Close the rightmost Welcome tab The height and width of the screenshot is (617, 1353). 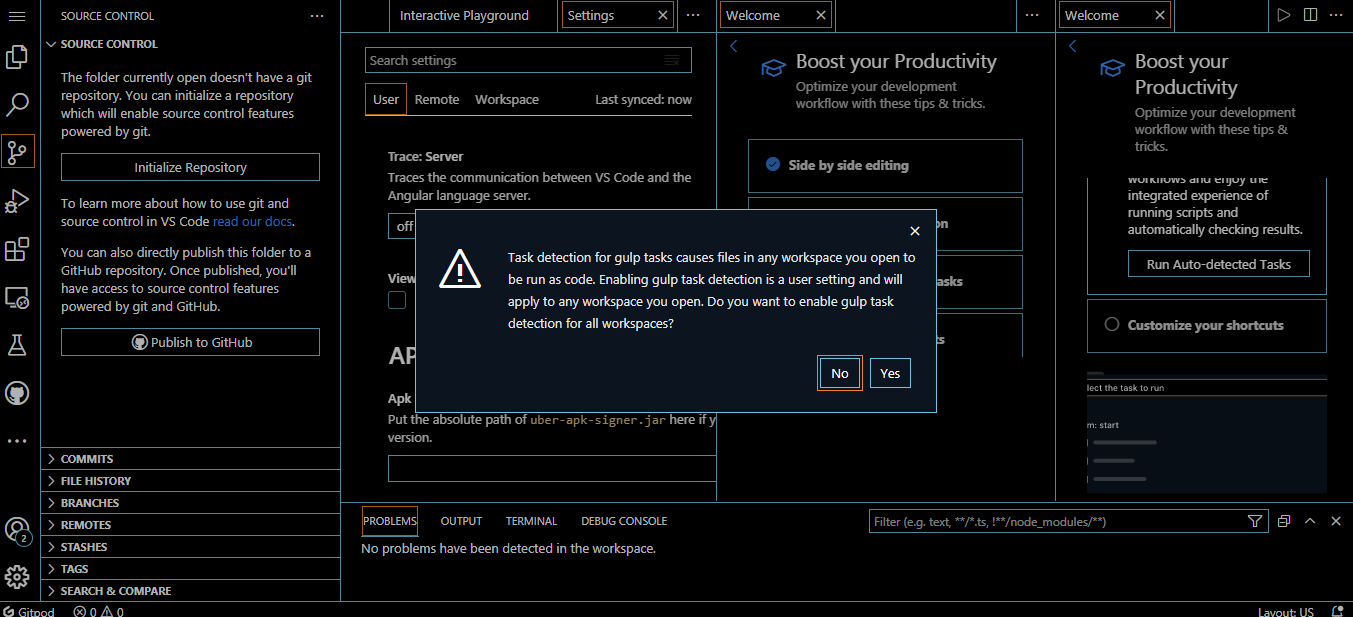tap(1160, 15)
